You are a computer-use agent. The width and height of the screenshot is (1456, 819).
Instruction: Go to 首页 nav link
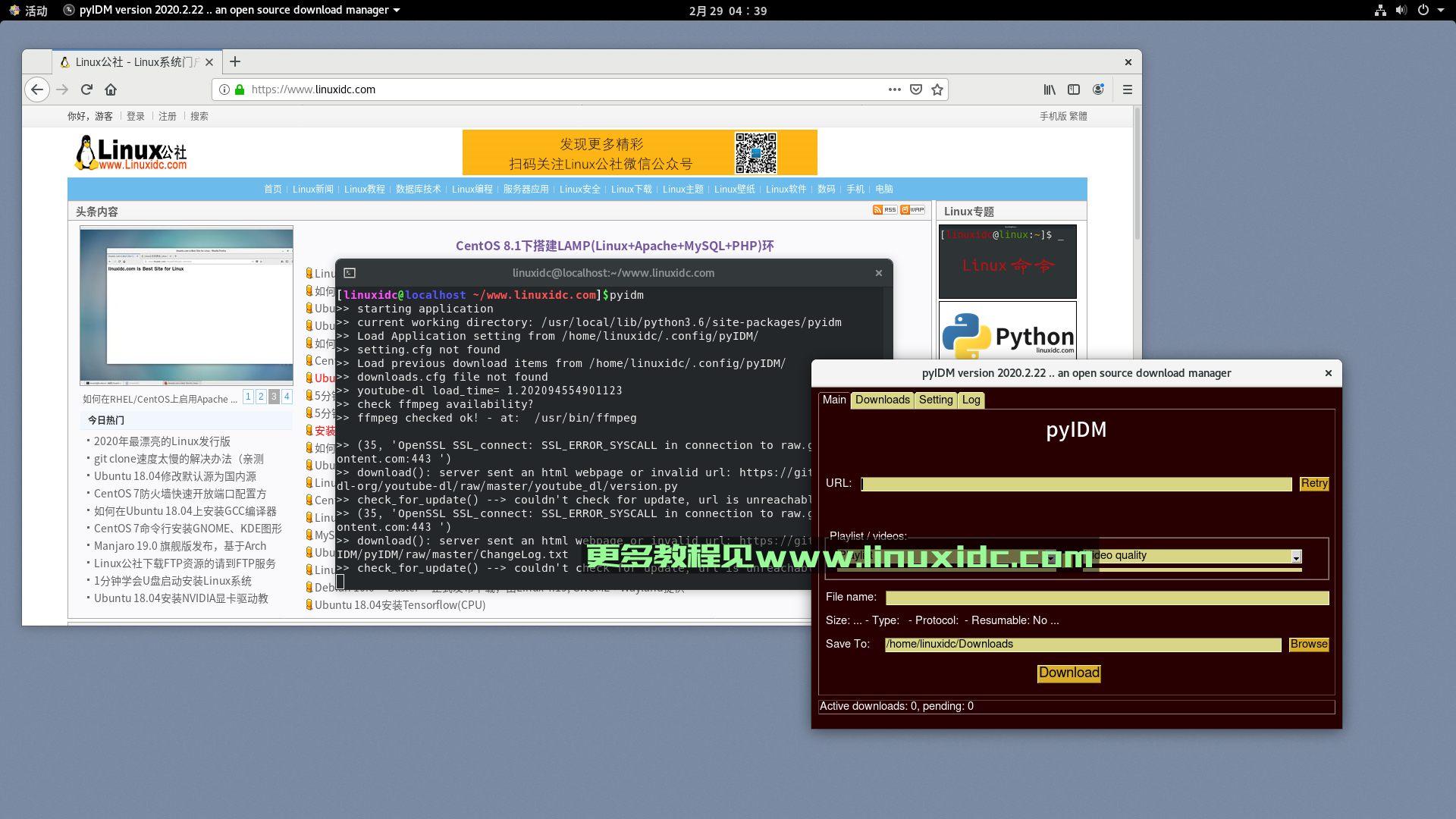pos(273,190)
